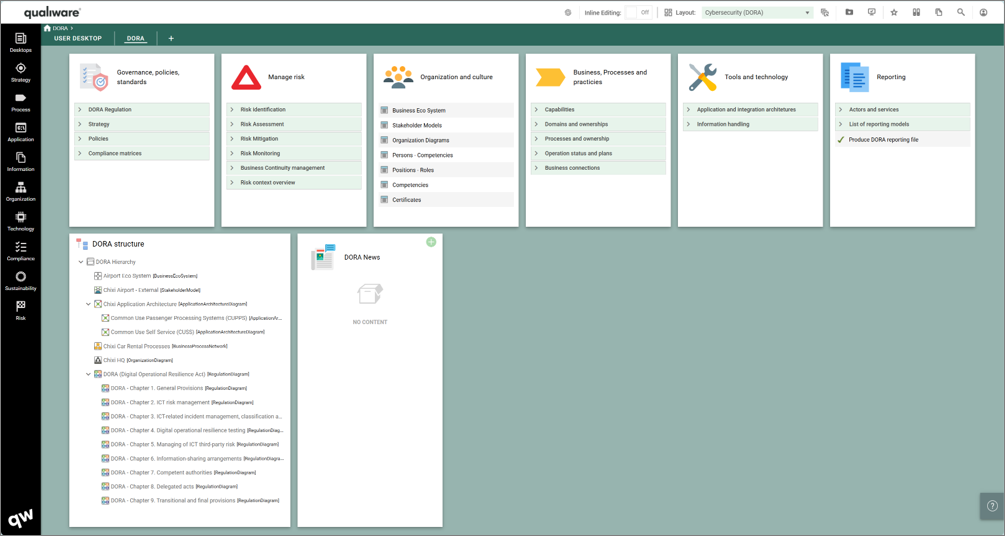
Task: Expand Compliance matrices row
Action: point(142,153)
